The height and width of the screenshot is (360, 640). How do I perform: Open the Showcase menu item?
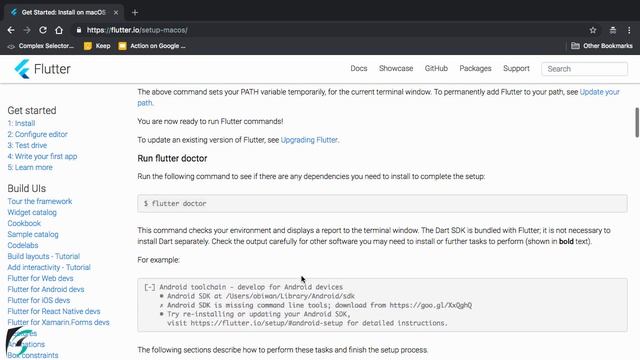pos(396,69)
